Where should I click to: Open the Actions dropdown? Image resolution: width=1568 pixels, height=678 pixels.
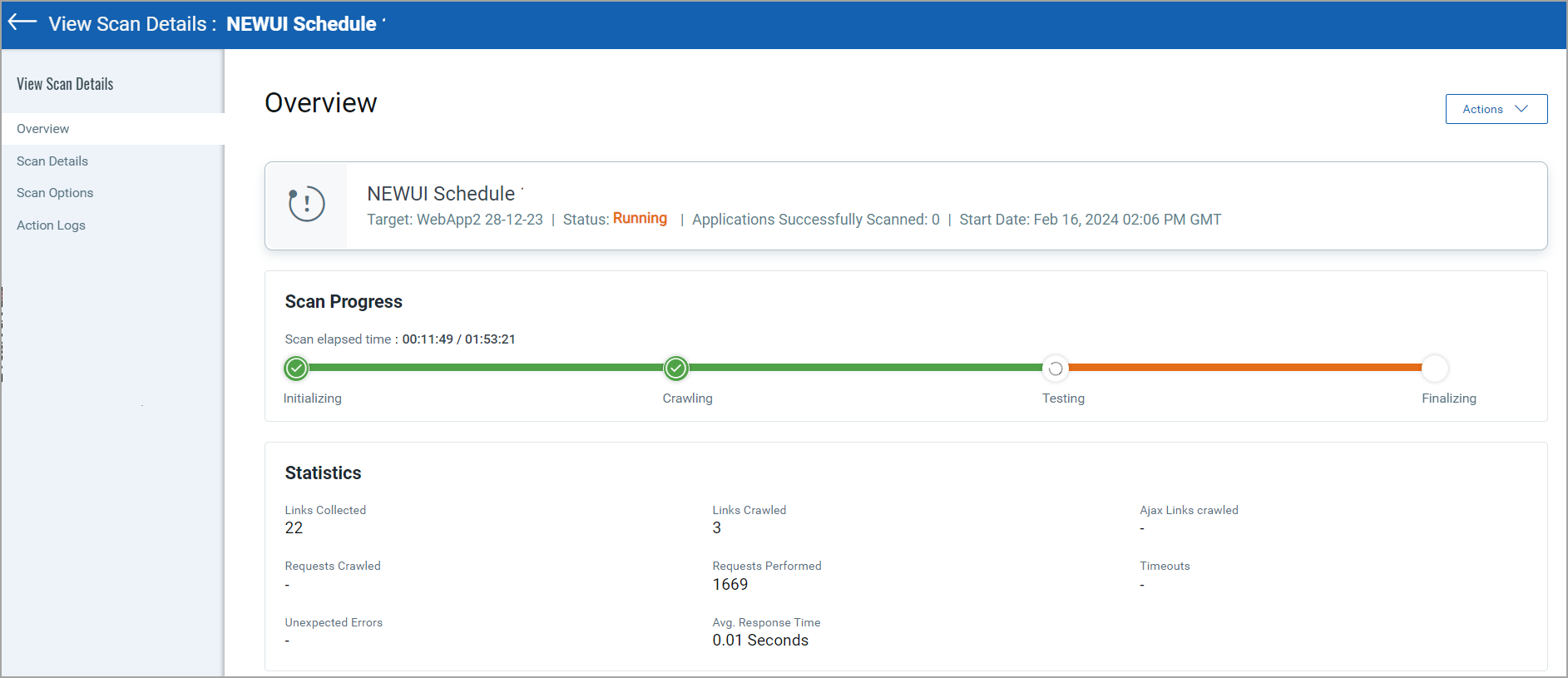click(1496, 109)
